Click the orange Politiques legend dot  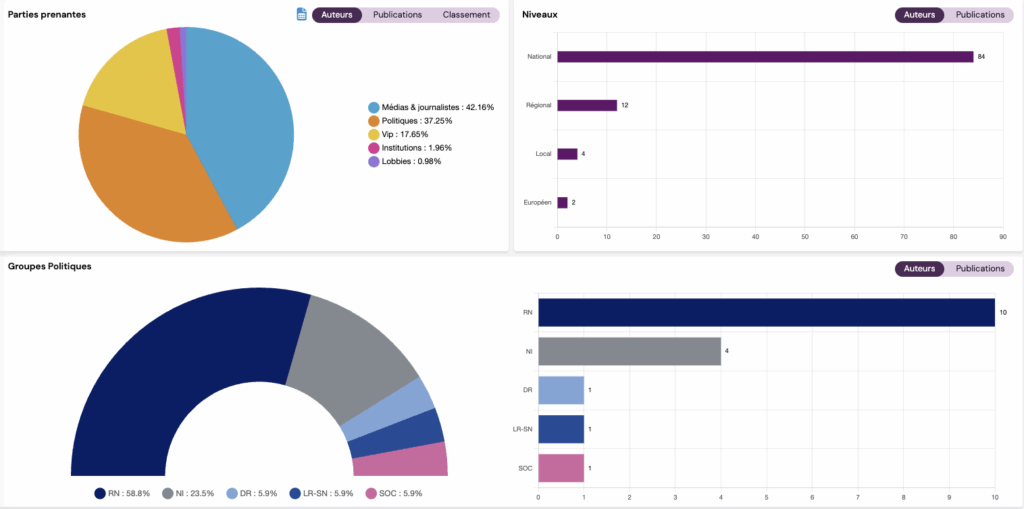[374, 120]
